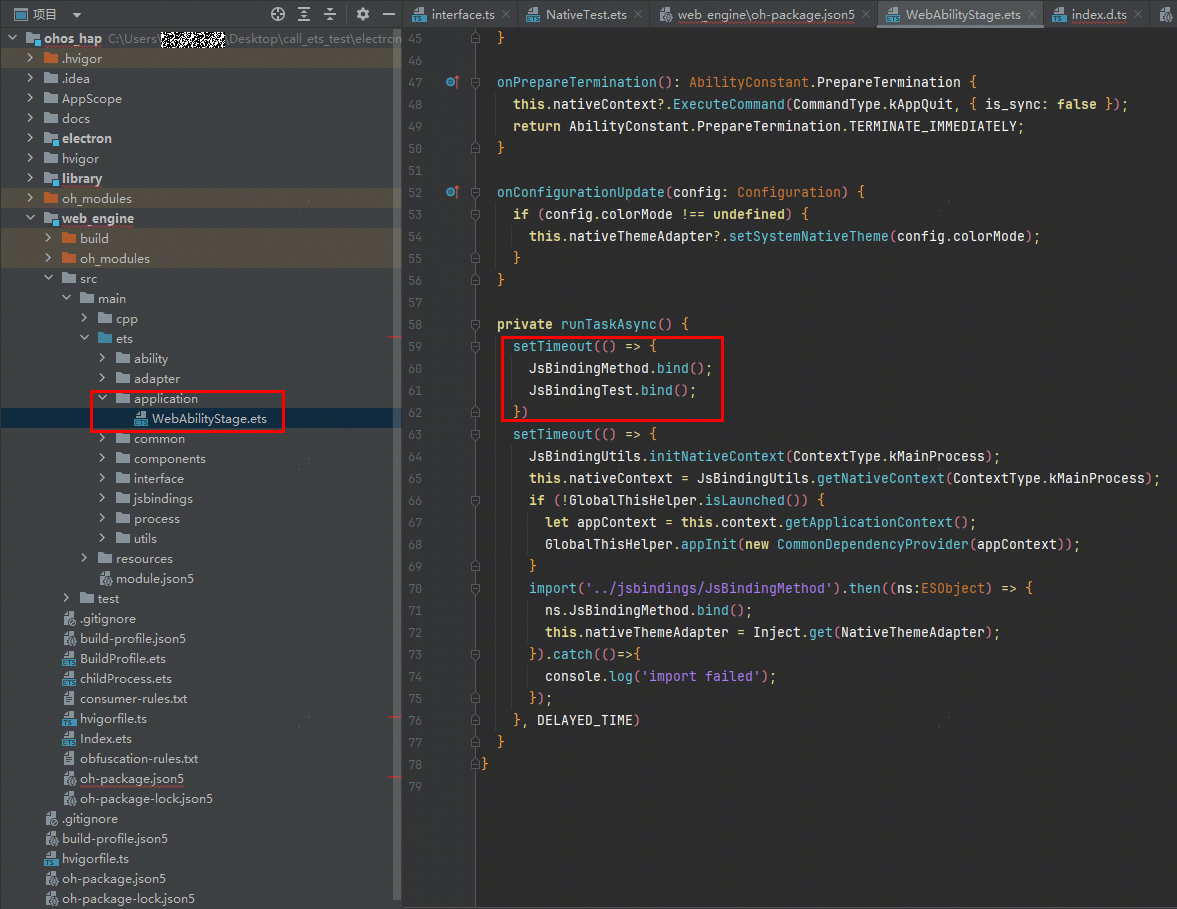This screenshot has height=909, width=1177.
Task: Fold the onPrepareTermination method at line 47
Action: click(475, 82)
